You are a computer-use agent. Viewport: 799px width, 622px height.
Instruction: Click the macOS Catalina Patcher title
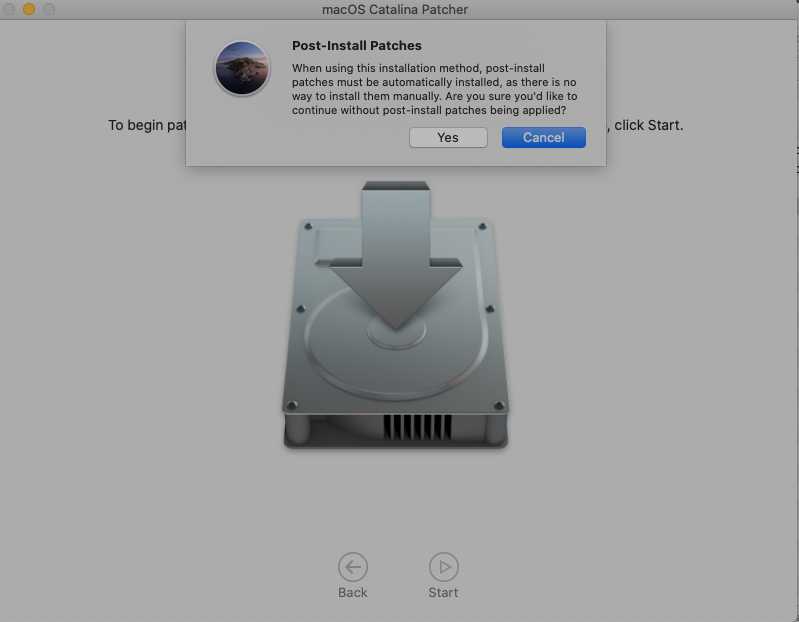[395, 10]
